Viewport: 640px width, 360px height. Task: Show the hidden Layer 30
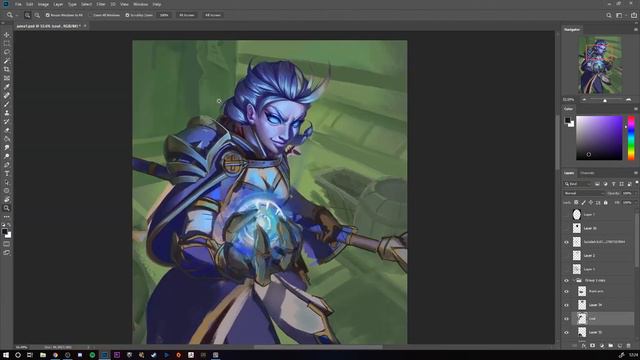pos(567,228)
